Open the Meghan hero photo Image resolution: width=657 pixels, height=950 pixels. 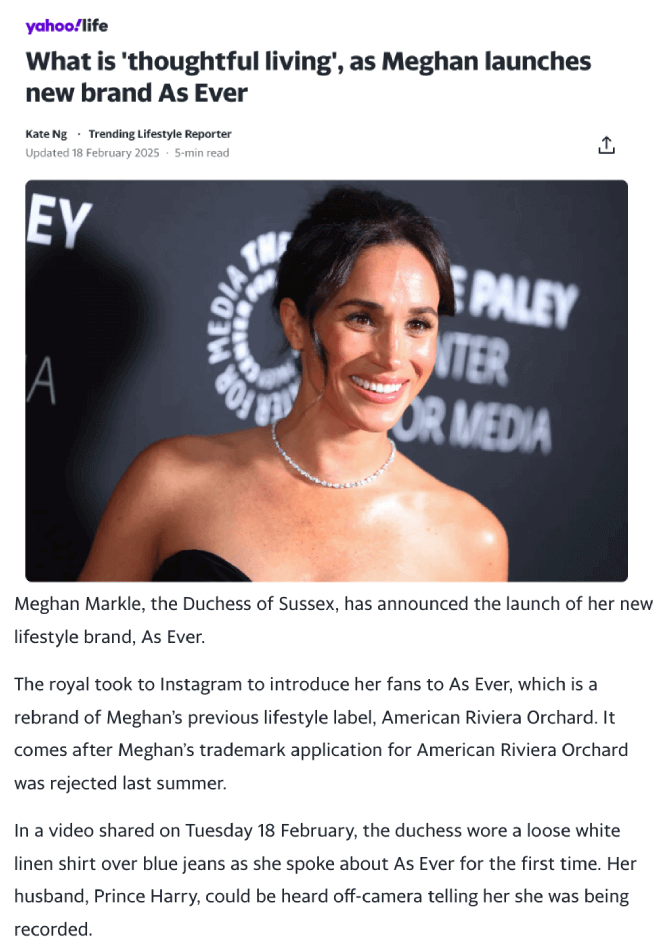click(x=326, y=380)
